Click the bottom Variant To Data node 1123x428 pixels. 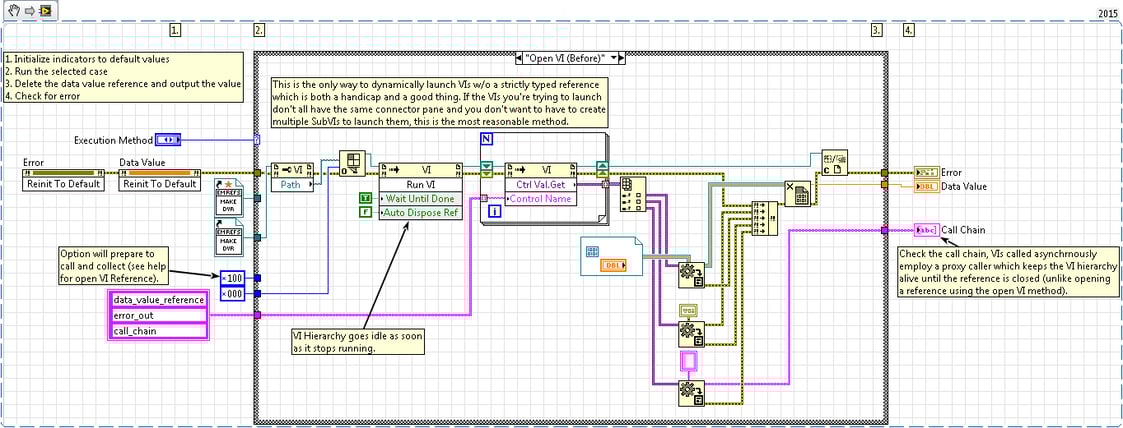[689, 391]
